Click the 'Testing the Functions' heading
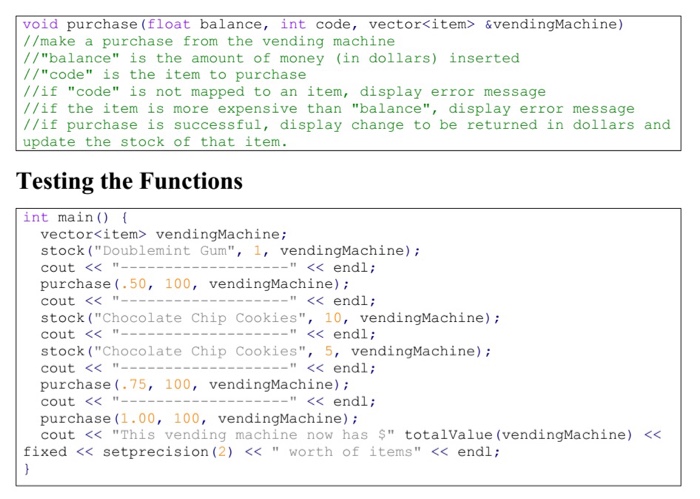The width and height of the screenshot is (700, 499). [129, 181]
